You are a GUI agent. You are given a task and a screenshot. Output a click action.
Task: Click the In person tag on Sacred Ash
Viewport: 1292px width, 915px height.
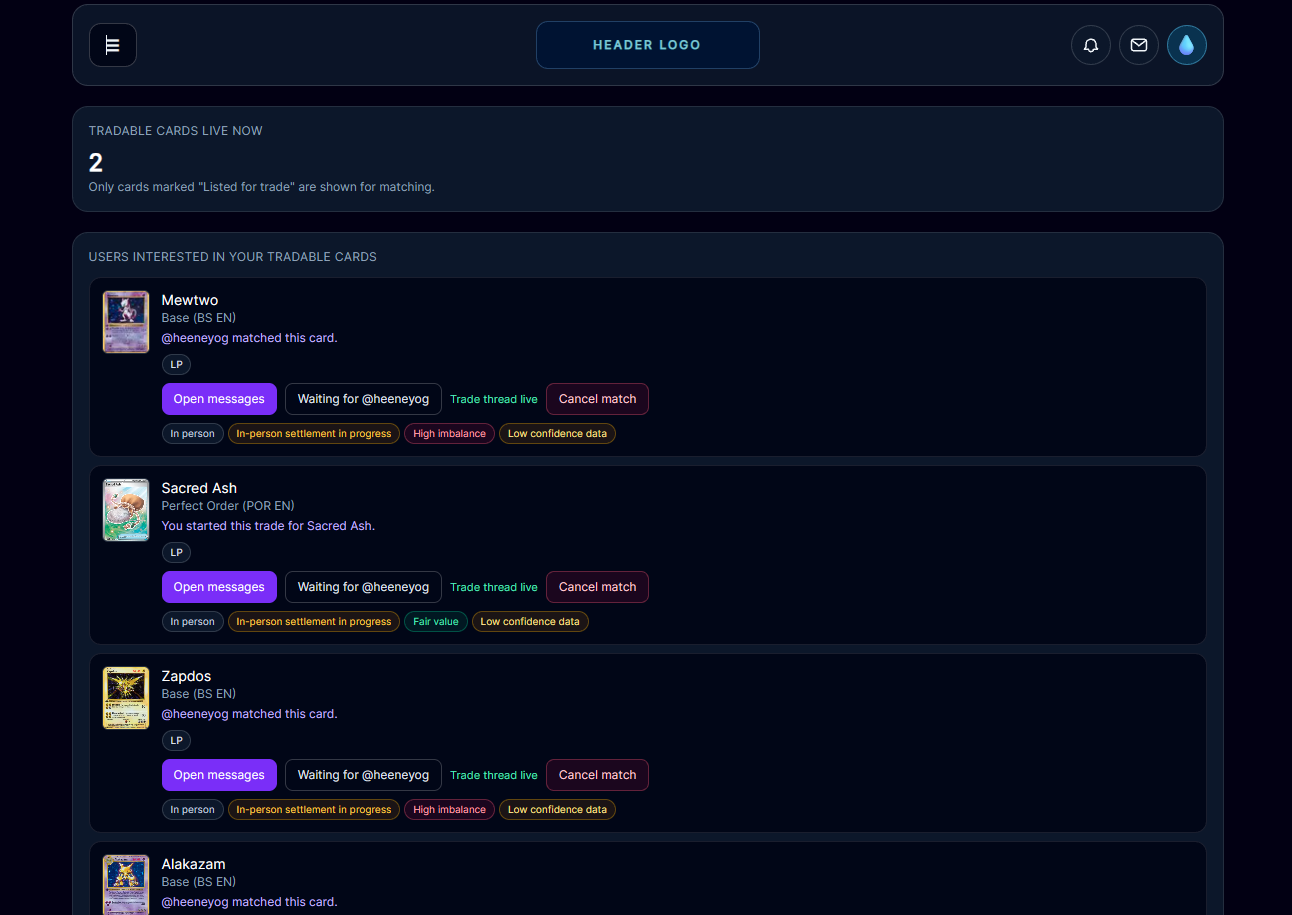193,622
